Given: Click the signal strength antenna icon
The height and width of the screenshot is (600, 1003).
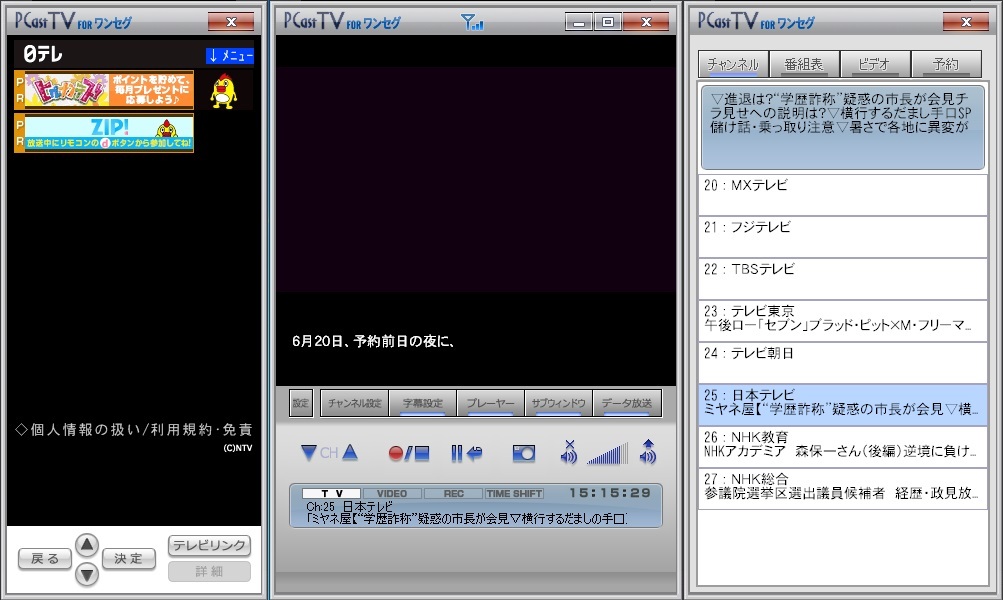Looking at the screenshot, I should click(472, 22).
